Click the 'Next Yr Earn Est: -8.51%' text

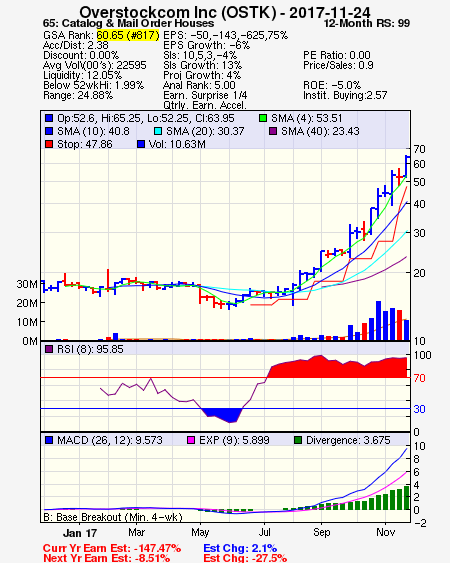coord(106,558)
